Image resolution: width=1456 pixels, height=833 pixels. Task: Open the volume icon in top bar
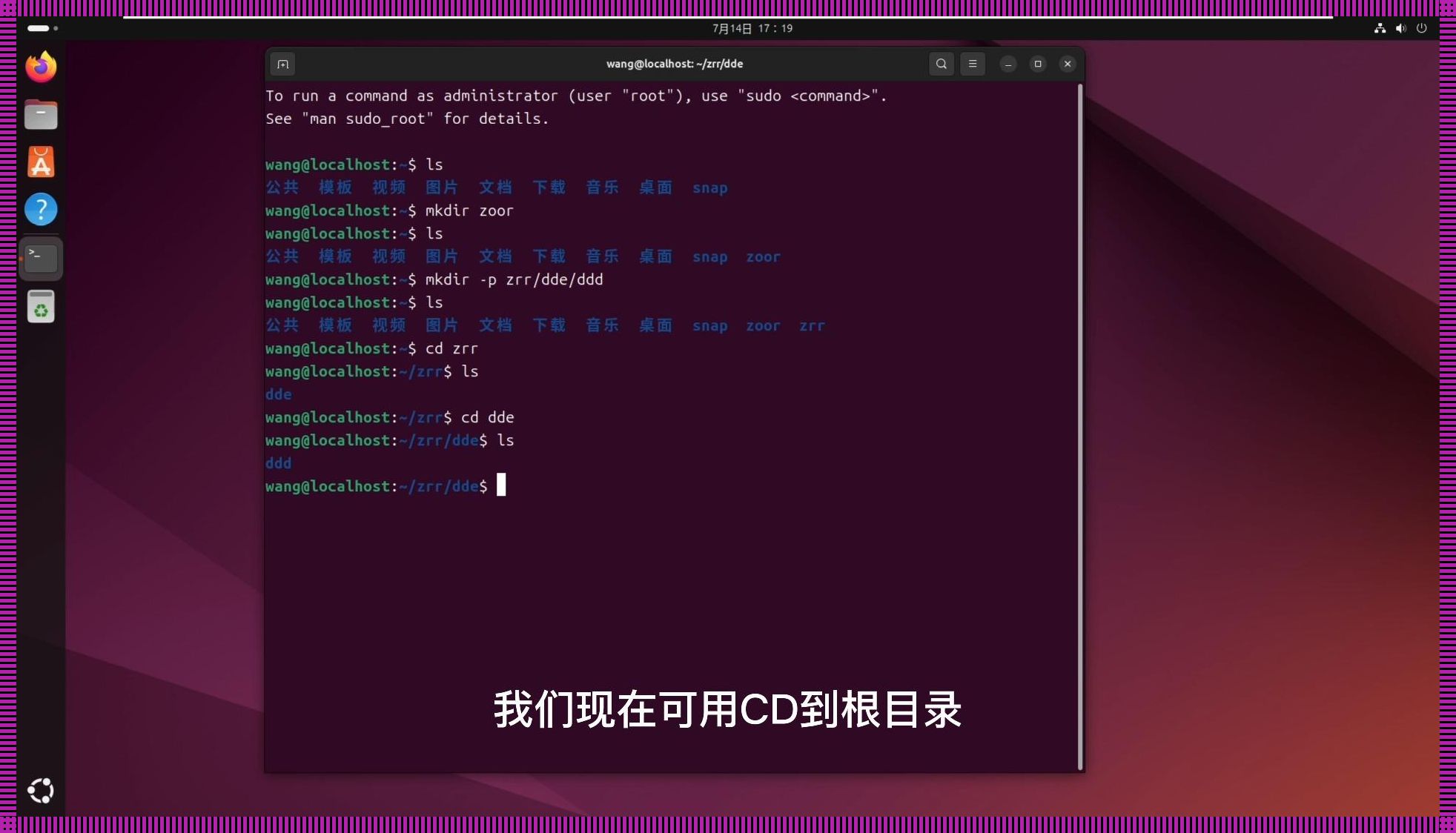click(1400, 28)
